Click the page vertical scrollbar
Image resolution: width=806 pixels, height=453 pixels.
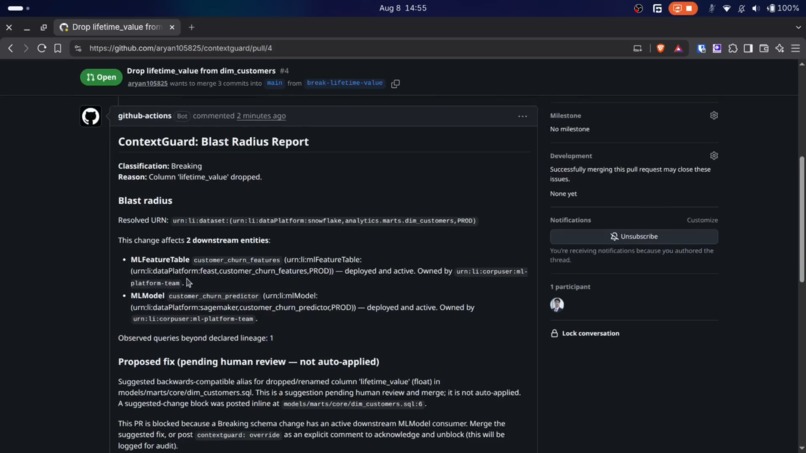(801, 219)
